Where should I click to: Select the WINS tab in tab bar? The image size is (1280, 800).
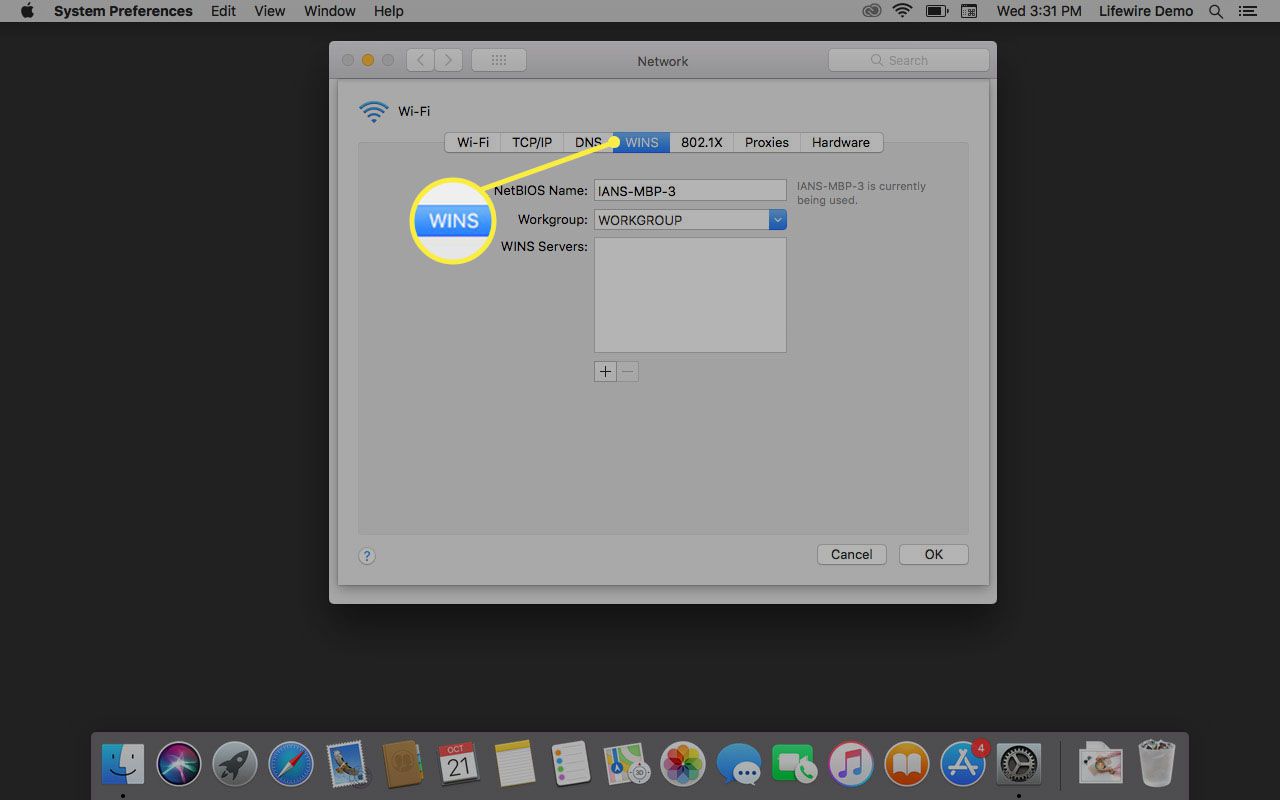coord(642,142)
